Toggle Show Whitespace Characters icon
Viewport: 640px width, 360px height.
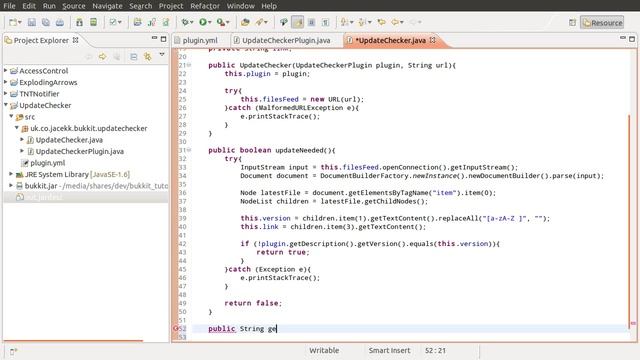325,22
